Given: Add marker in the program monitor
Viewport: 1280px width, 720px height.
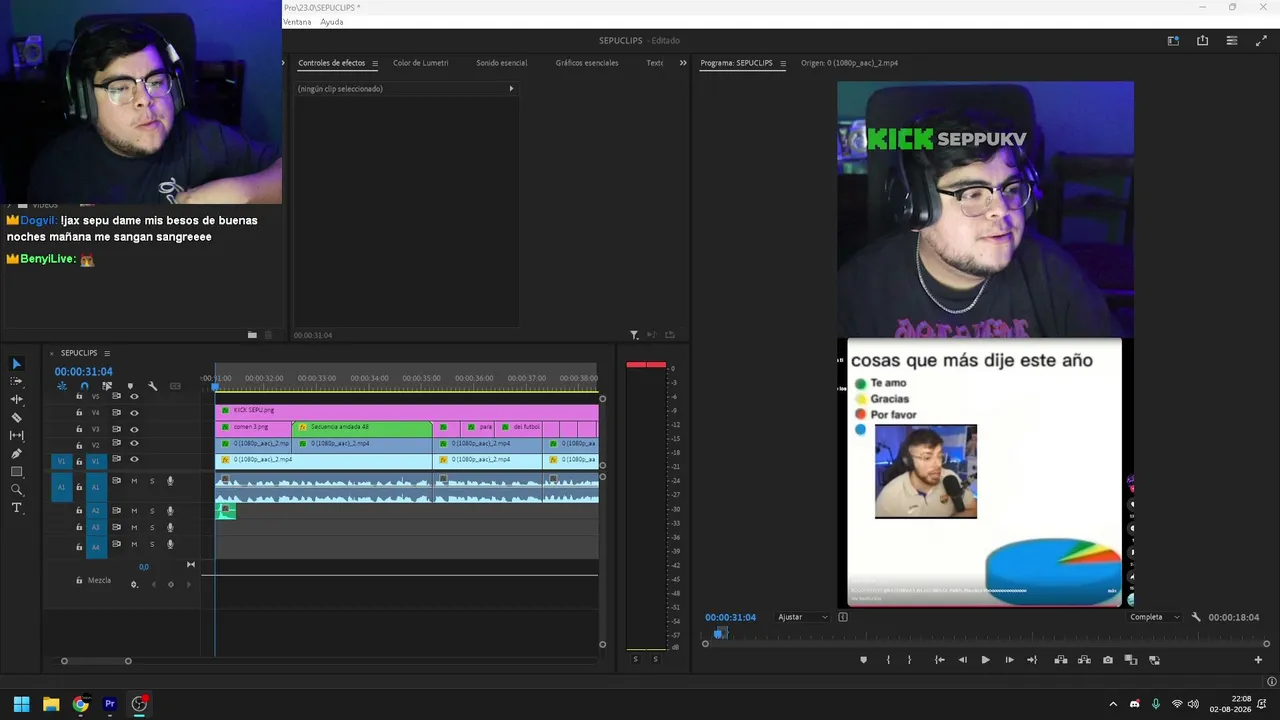Looking at the screenshot, I should click(864, 660).
